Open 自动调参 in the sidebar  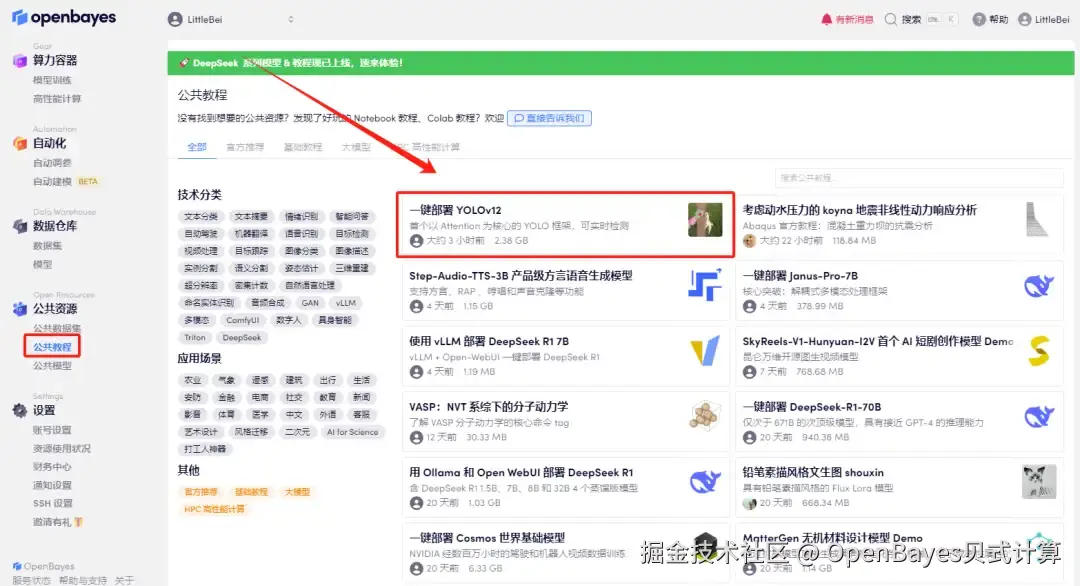pos(52,163)
